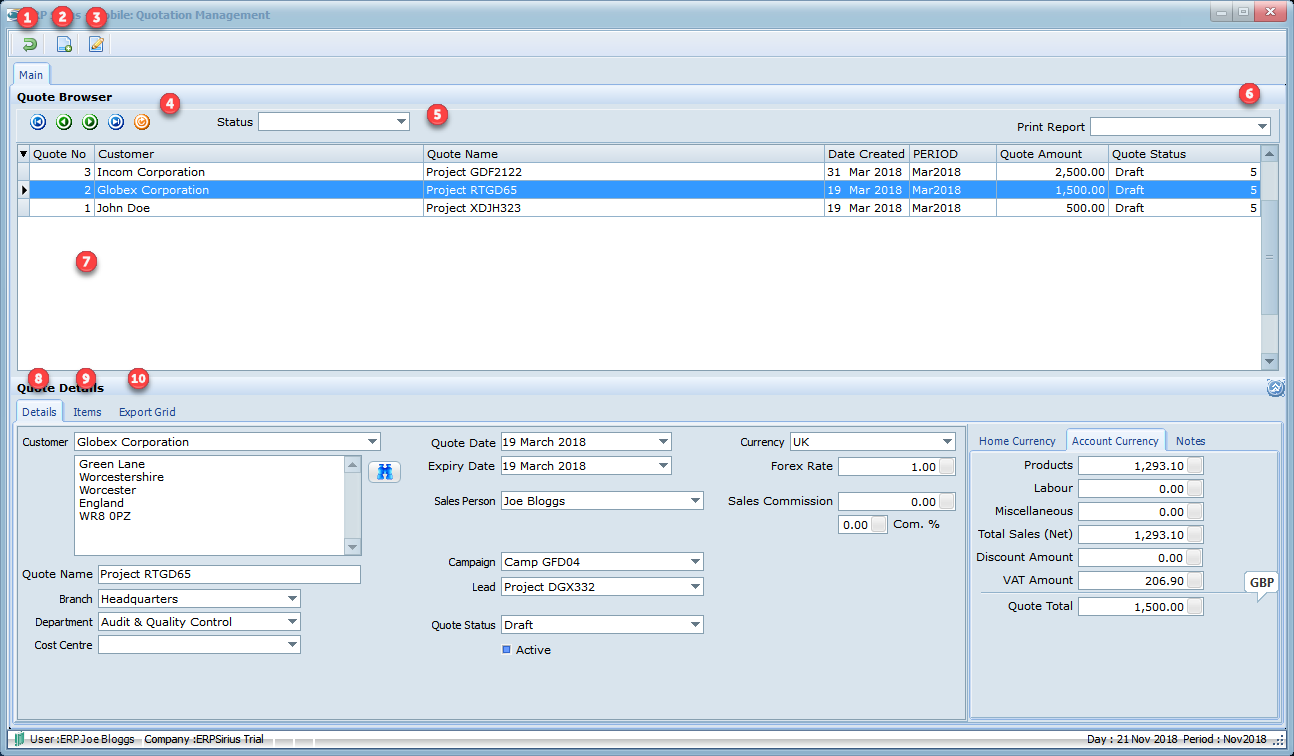Open the Currency dropdown
The width and height of the screenshot is (1294, 756).
947,441
